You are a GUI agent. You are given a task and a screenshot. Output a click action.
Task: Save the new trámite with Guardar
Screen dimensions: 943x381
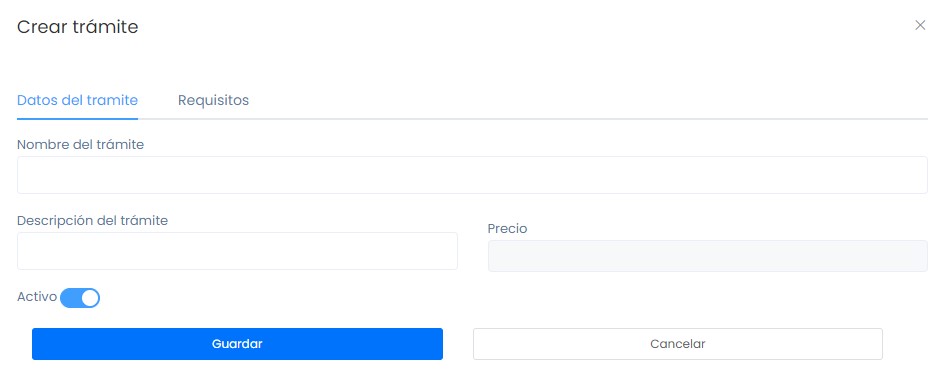pyautogui.click(x=238, y=344)
